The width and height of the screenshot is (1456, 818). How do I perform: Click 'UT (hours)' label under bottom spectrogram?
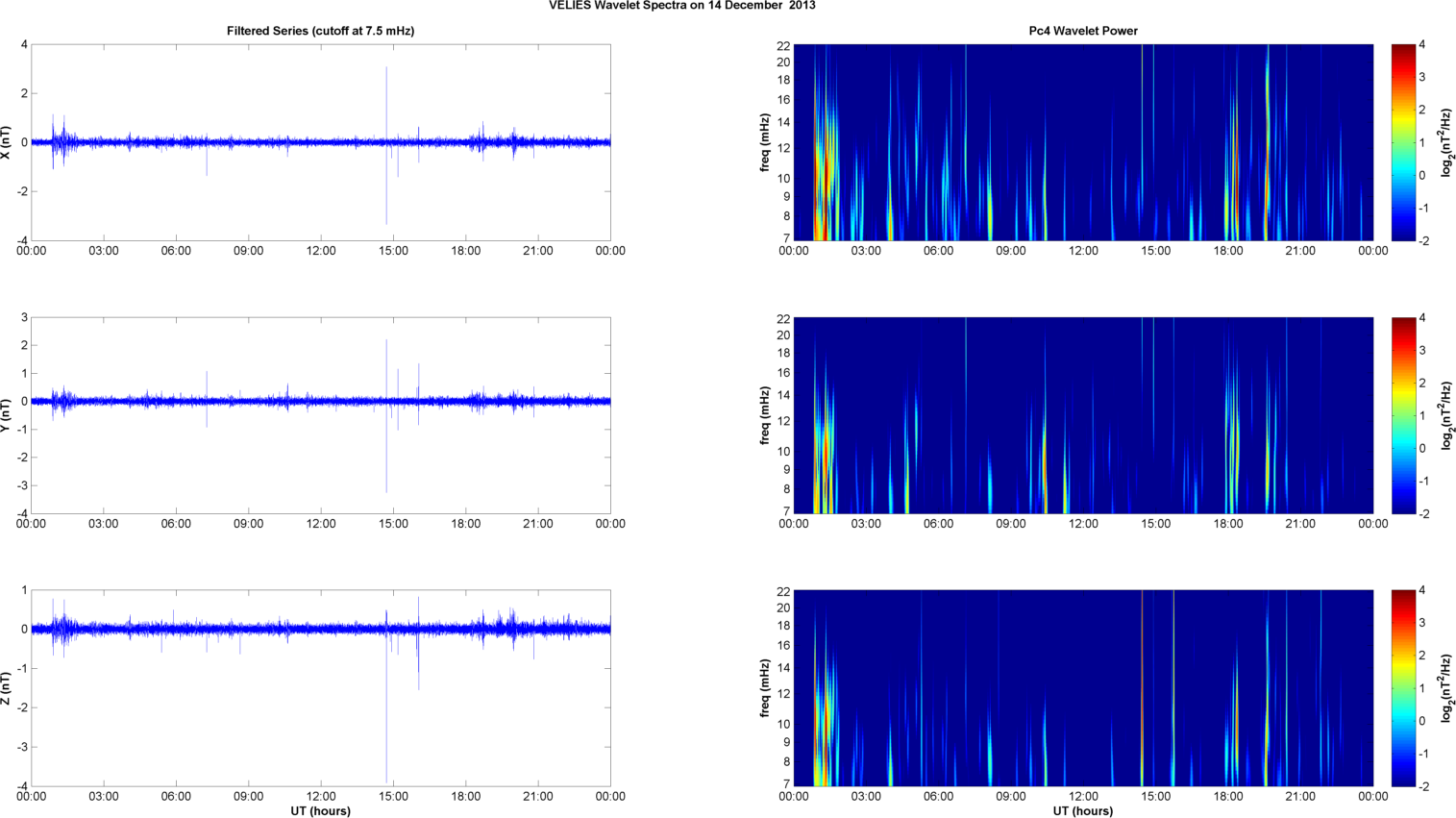pos(1083,811)
